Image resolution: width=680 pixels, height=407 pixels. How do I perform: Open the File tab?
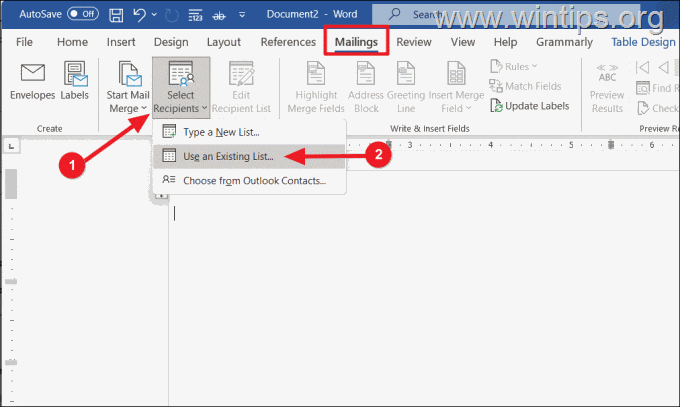(x=24, y=42)
